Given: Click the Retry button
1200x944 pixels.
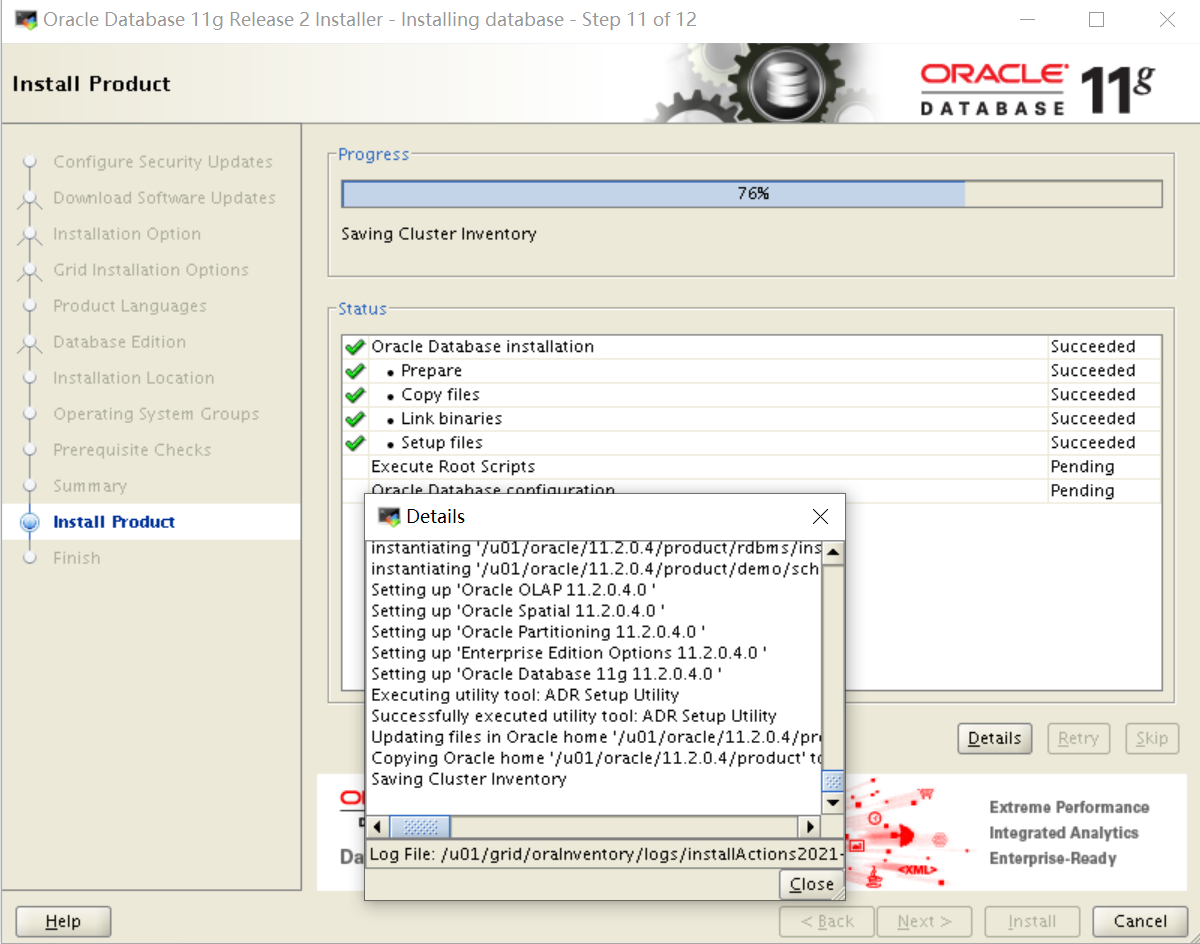Looking at the screenshot, I should pyautogui.click(x=1078, y=739).
